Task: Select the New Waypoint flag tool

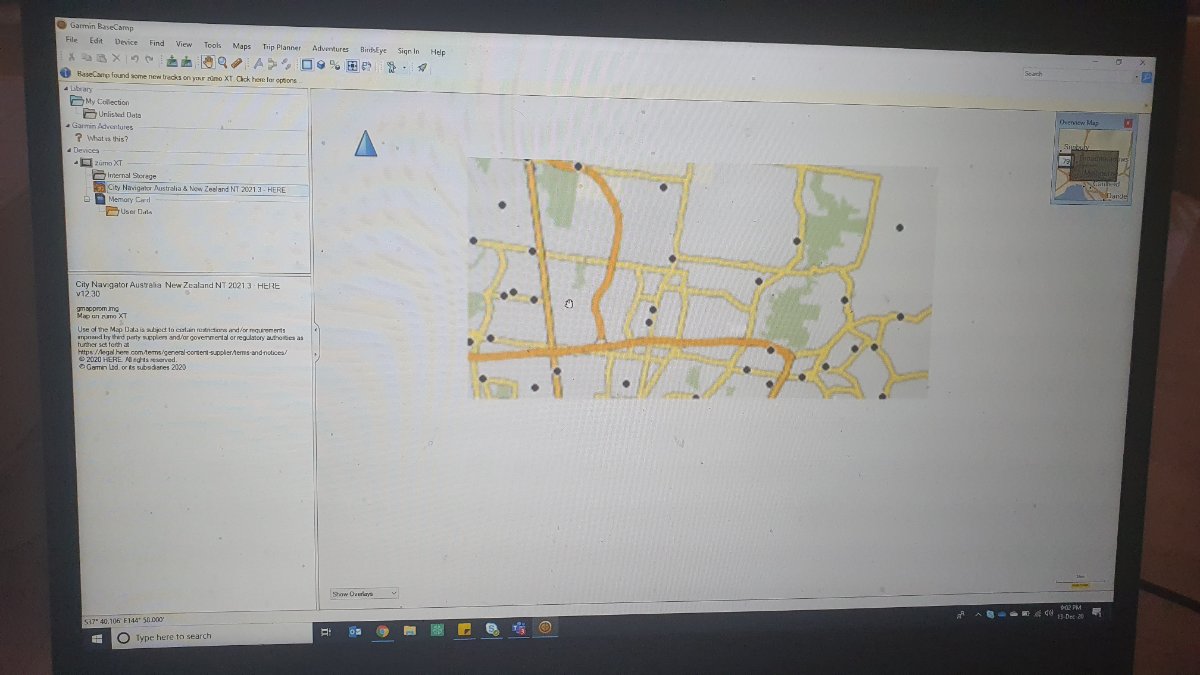Action: point(259,63)
